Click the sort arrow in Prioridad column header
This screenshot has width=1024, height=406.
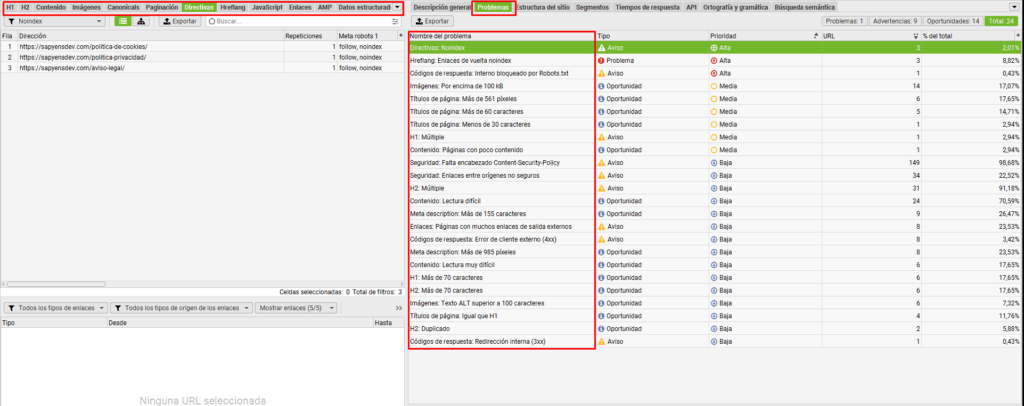point(815,36)
